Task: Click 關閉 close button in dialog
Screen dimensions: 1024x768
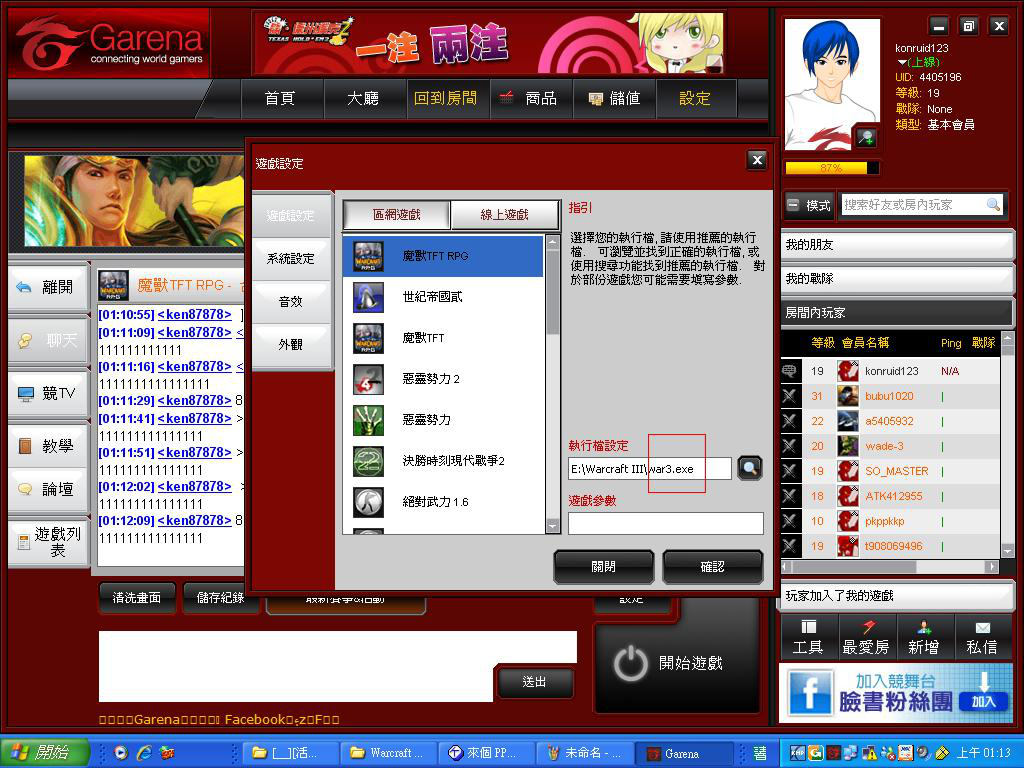Action: click(x=603, y=567)
